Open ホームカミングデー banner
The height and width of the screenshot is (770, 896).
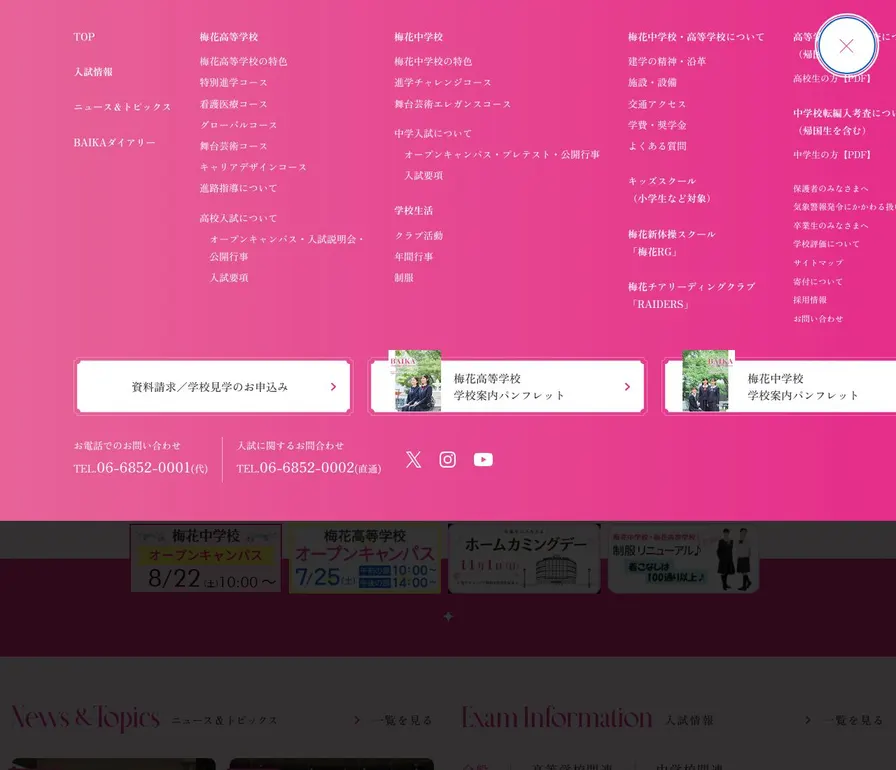tap(524, 559)
